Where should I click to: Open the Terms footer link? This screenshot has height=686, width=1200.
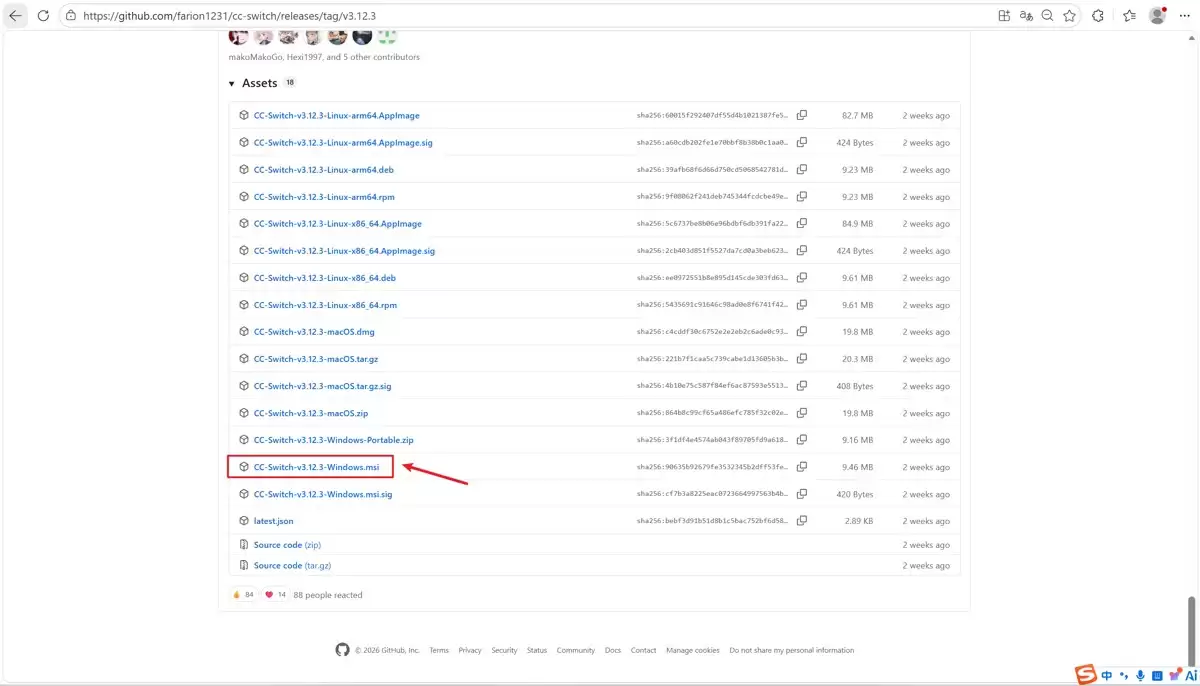(x=439, y=650)
